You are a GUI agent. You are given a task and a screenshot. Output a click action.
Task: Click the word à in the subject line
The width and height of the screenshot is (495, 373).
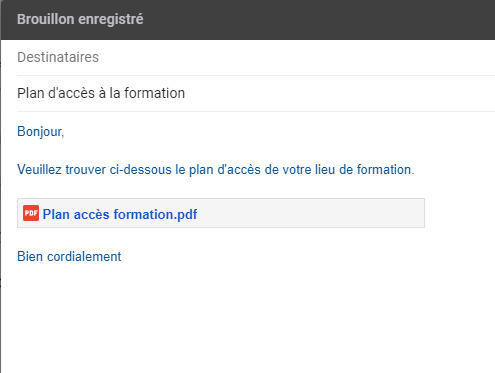[102, 93]
